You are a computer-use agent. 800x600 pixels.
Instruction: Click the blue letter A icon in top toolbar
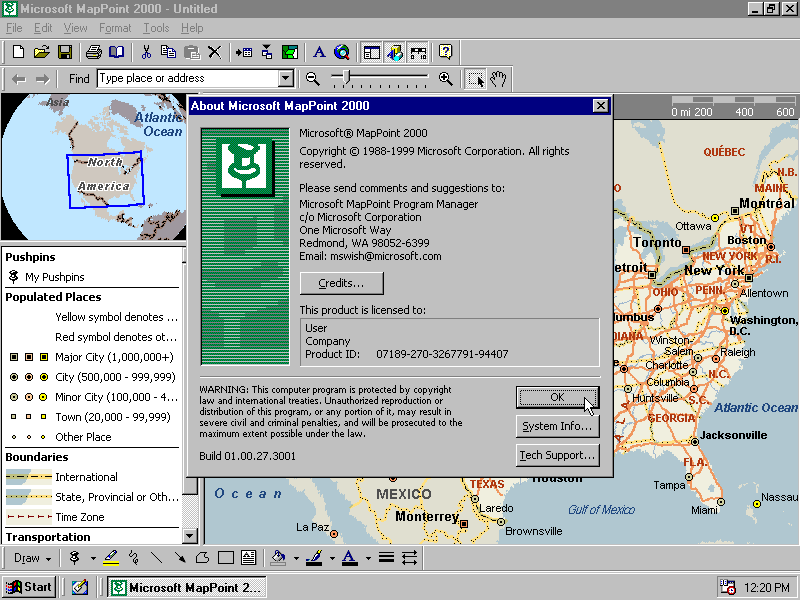coord(319,52)
